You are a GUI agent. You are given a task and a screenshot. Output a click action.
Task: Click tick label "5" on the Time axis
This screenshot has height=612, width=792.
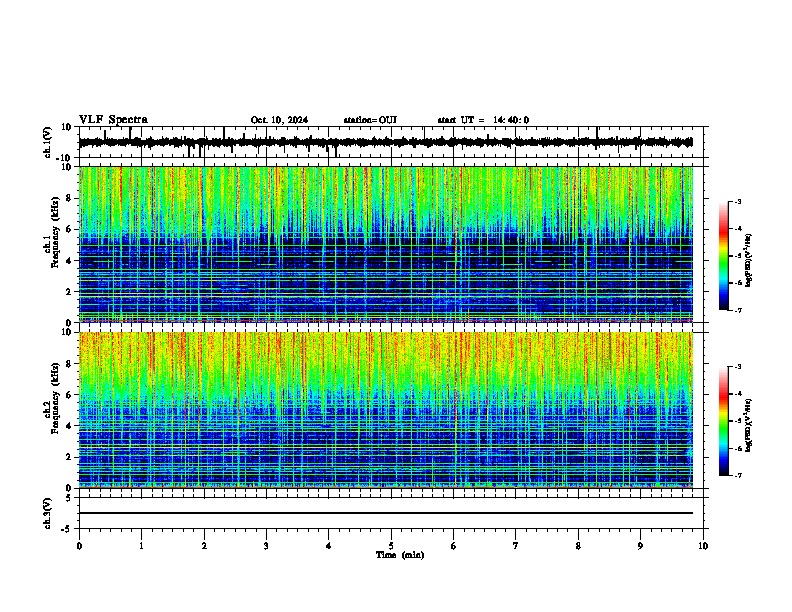(391, 546)
